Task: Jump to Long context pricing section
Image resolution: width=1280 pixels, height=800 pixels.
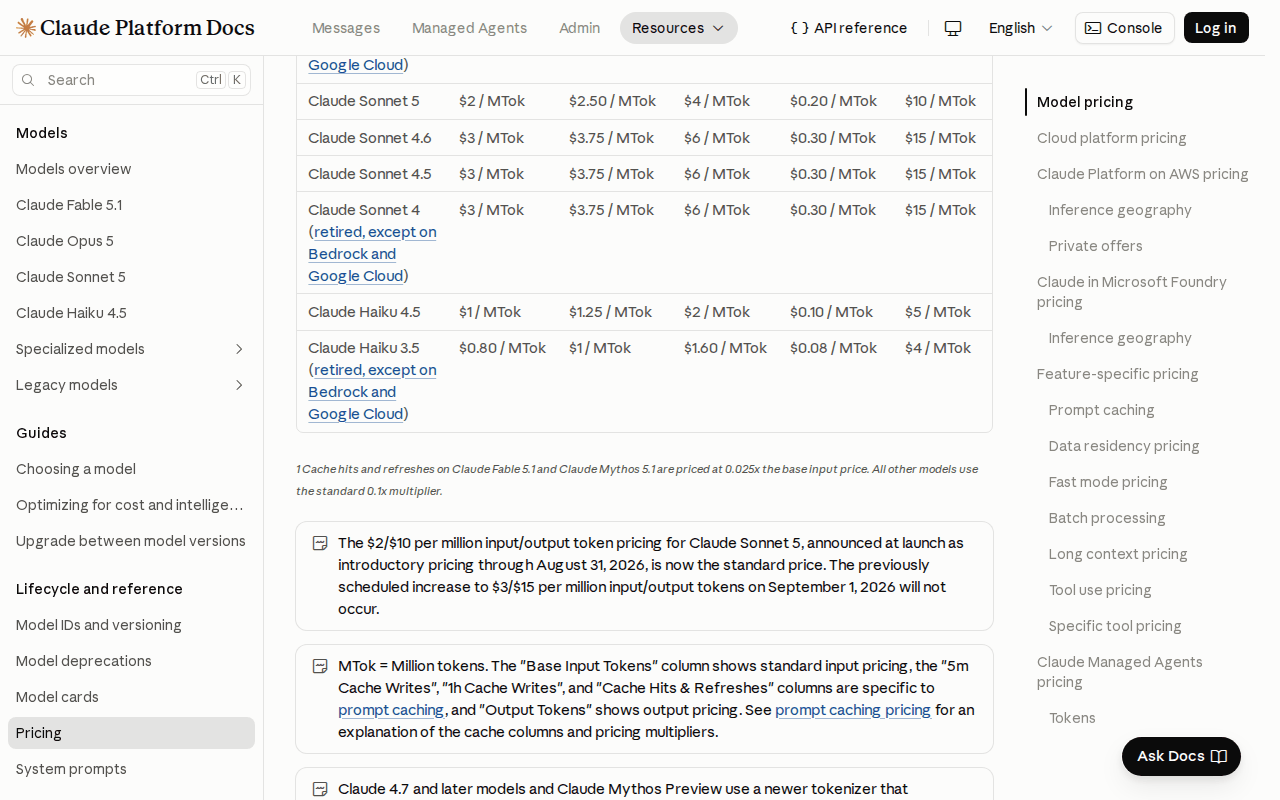Action: tap(1118, 554)
